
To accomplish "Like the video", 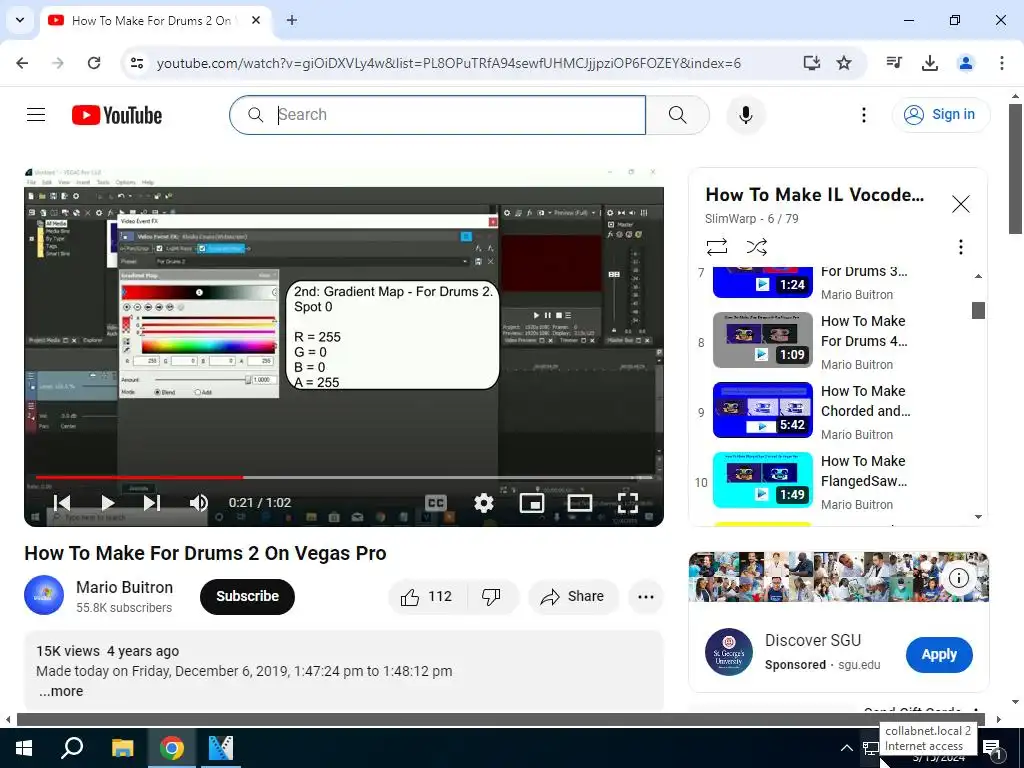I will 427,596.
